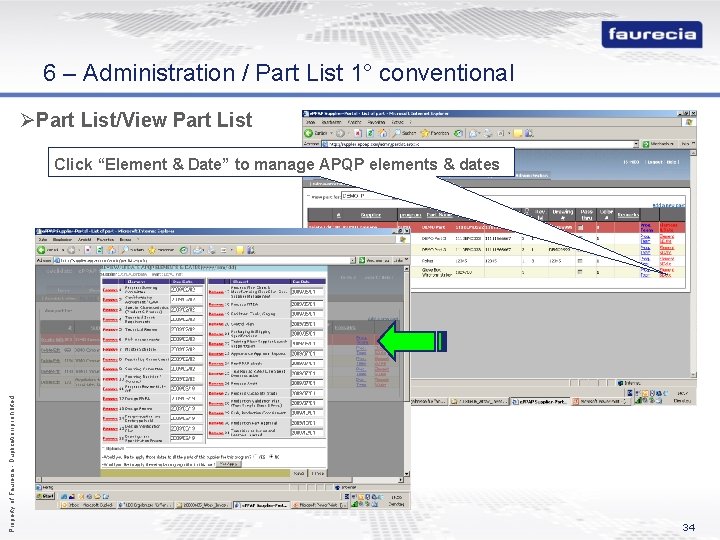Open Search in rear browser toolbar
This screenshot has width=720, height=540.
point(405,134)
